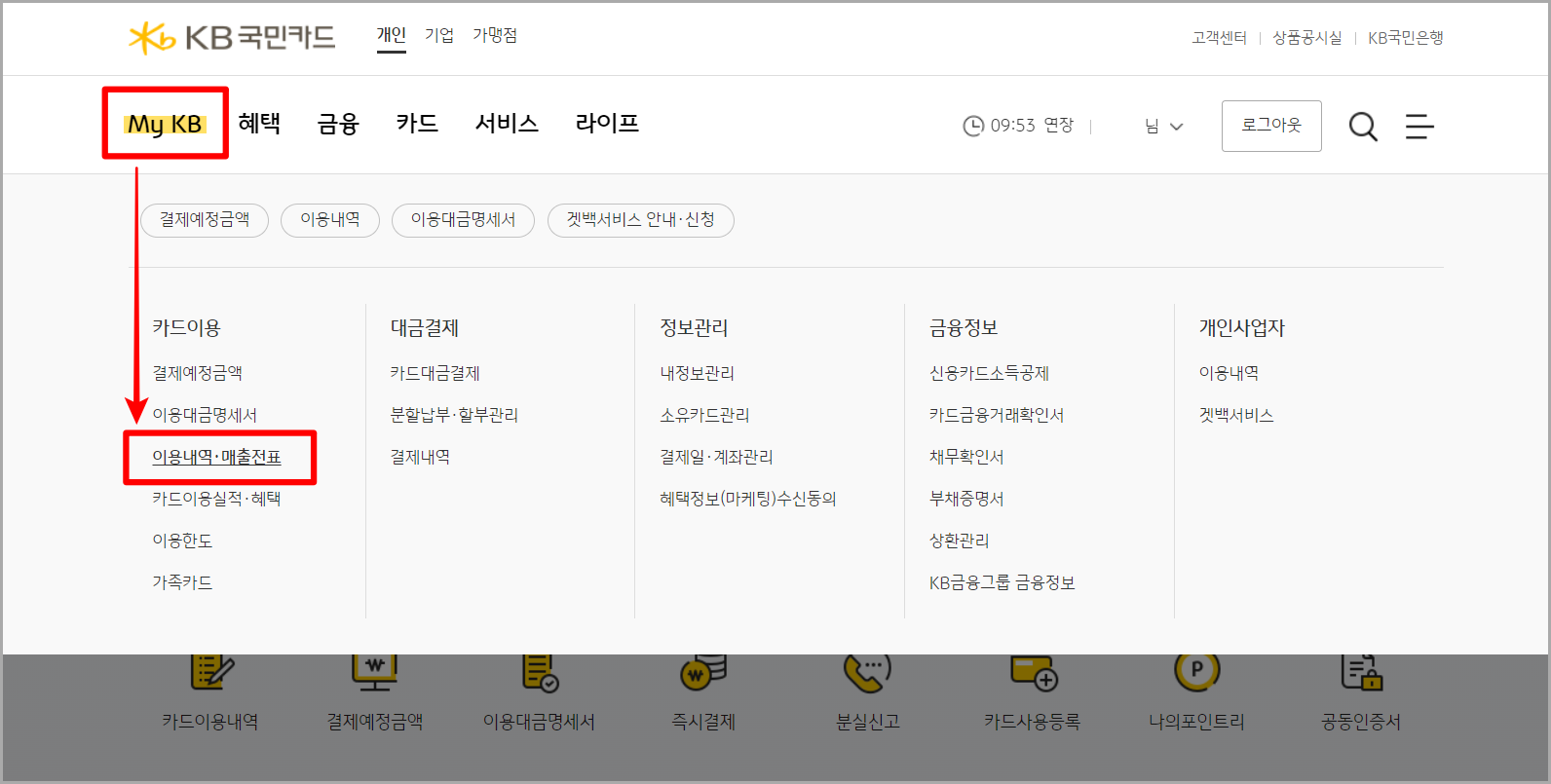Click the 이용내역 pill button
Screen dimensions: 1551x784
coord(330,220)
